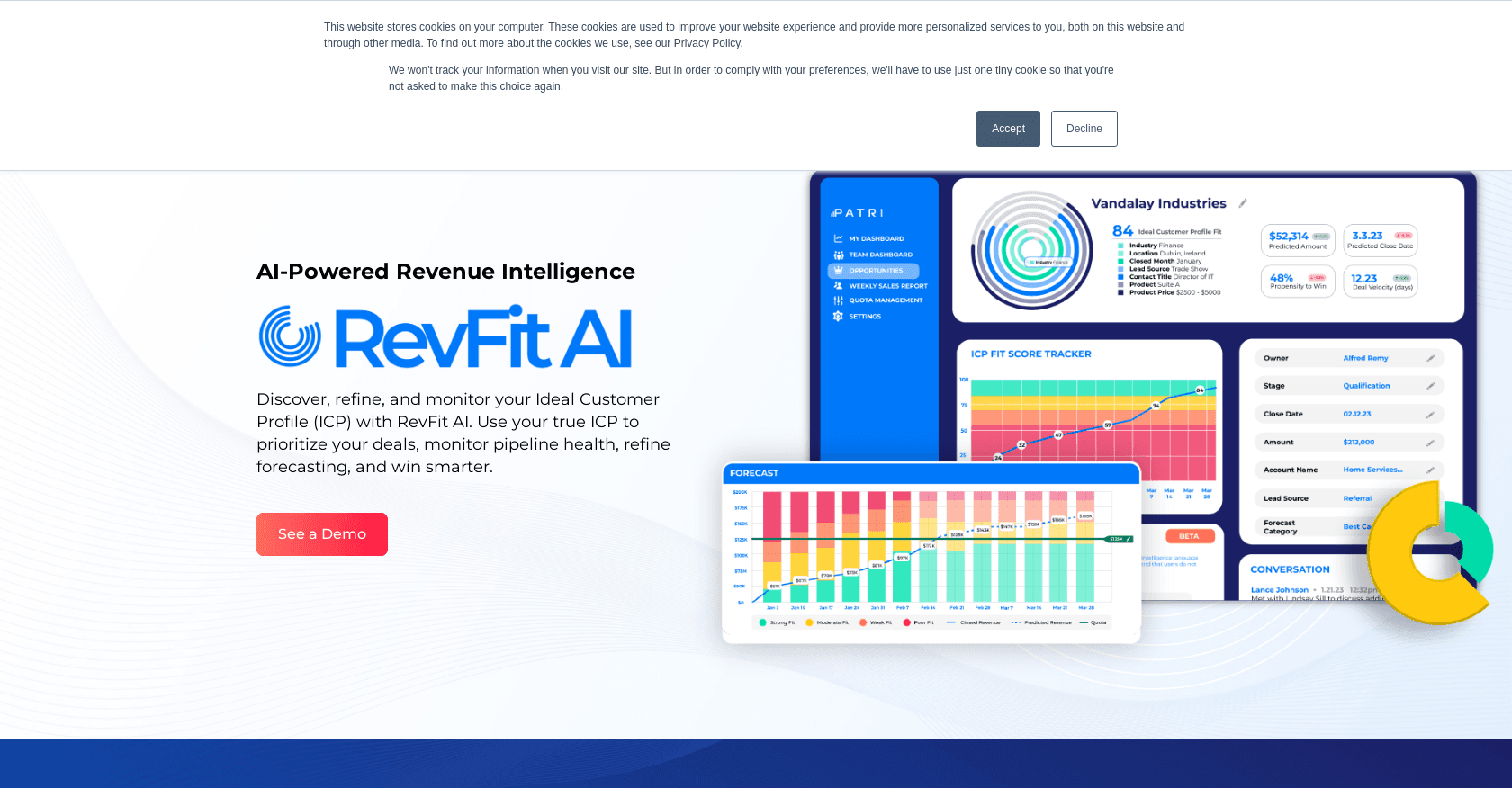Click the $52,314 Predicted Amount card
Viewport: 1512px width, 788px height.
pyautogui.click(x=1298, y=240)
